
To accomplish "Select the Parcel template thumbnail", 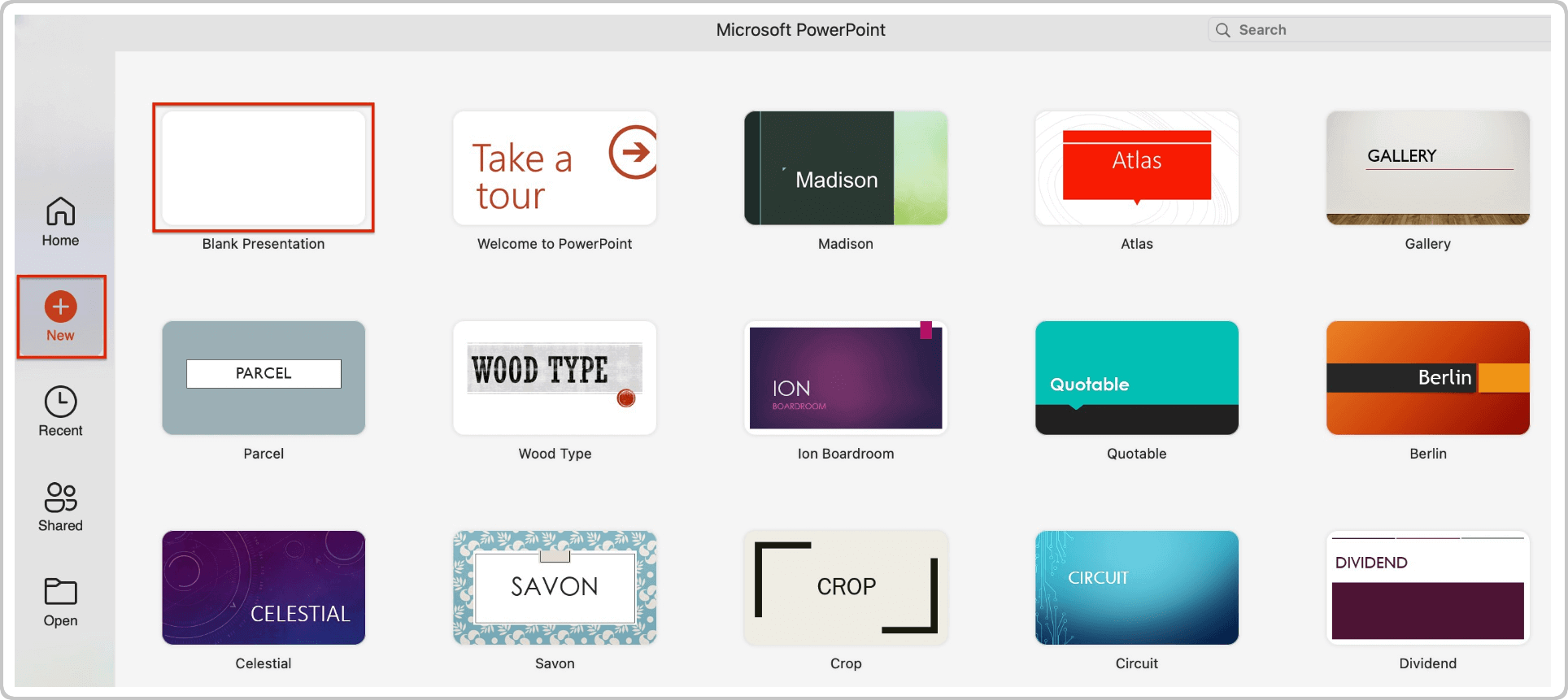I will click(x=264, y=377).
